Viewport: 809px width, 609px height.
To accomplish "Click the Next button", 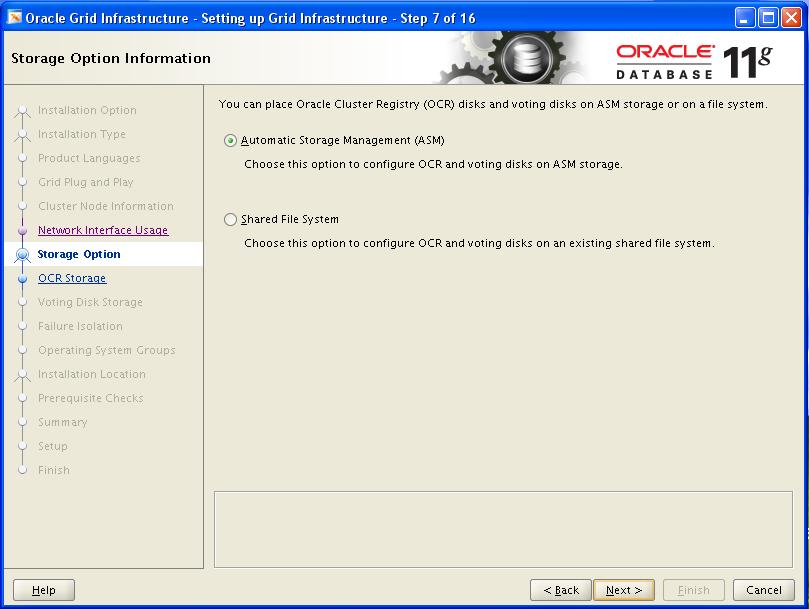I will 624,590.
